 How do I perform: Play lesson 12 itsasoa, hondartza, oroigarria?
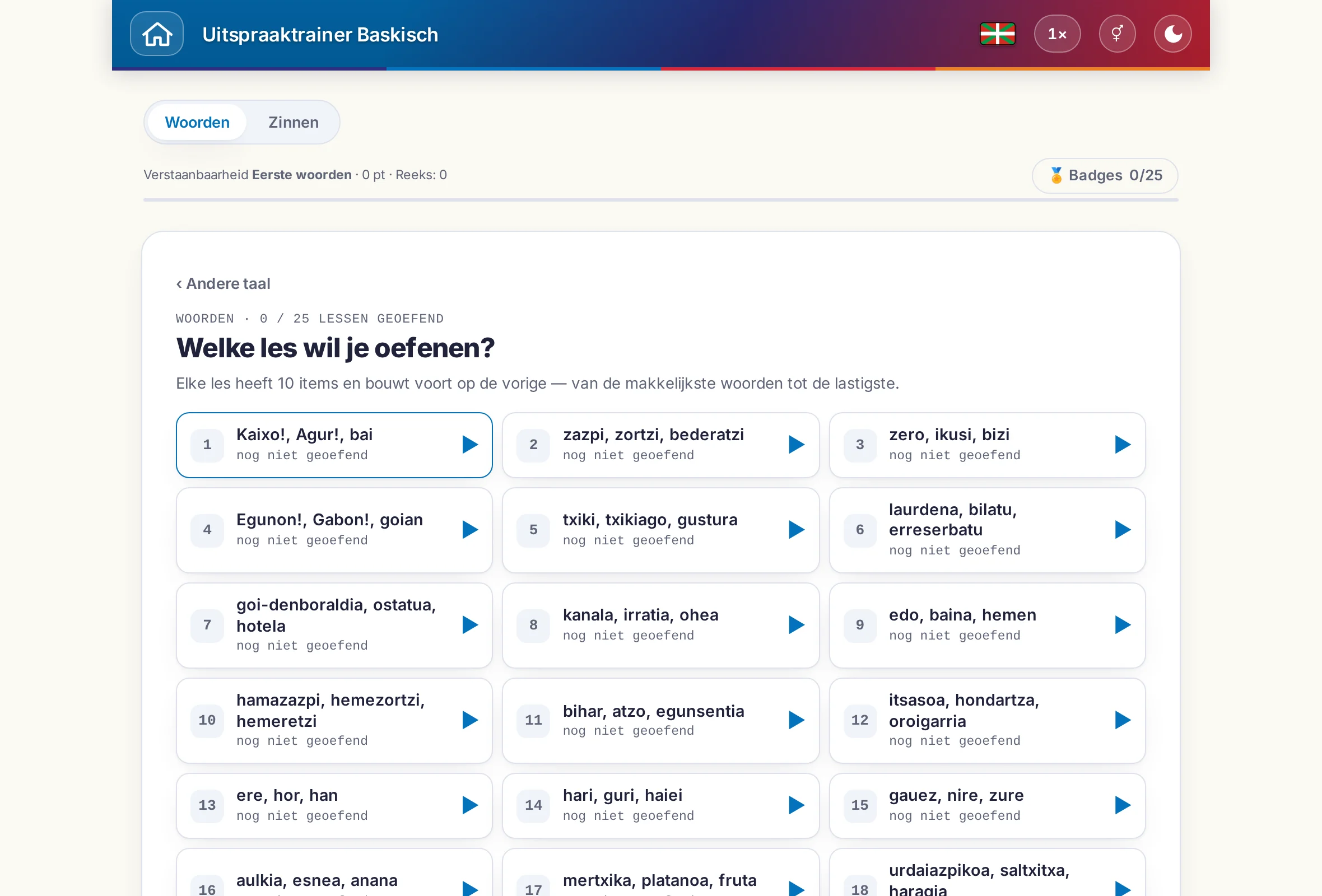[x=1123, y=720]
